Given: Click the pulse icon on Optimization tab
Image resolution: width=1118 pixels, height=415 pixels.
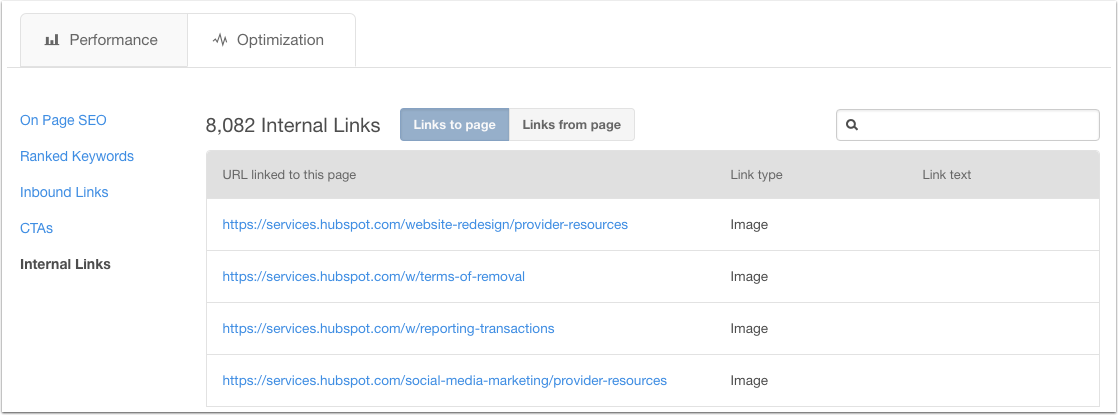Looking at the screenshot, I should (x=220, y=40).
